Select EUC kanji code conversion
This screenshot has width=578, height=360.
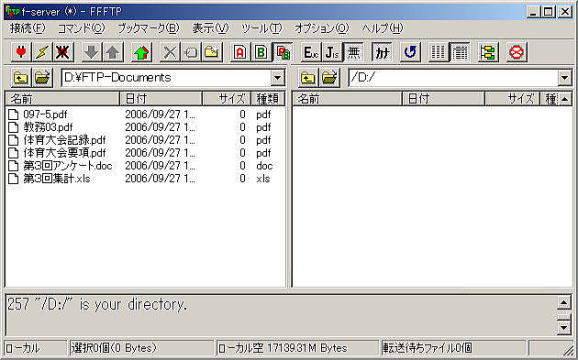click(311, 52)
